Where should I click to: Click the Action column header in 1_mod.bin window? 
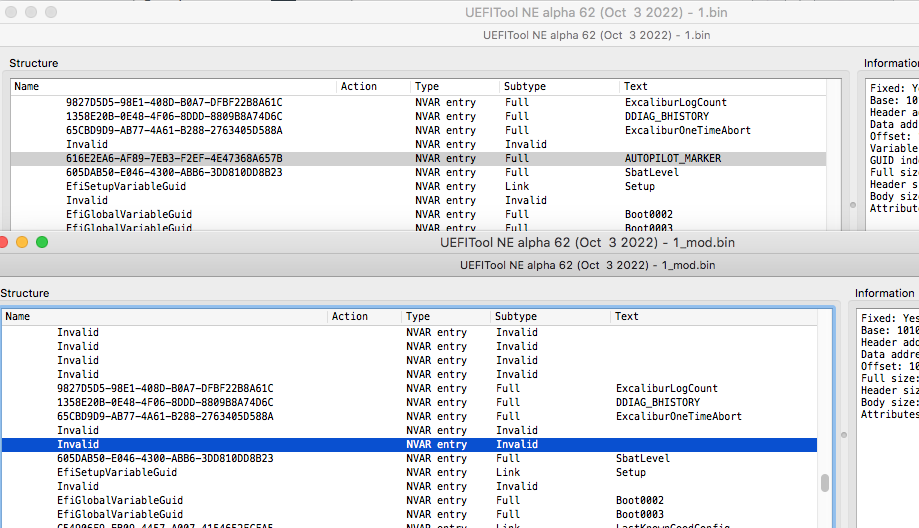click(x=365, y=316)
